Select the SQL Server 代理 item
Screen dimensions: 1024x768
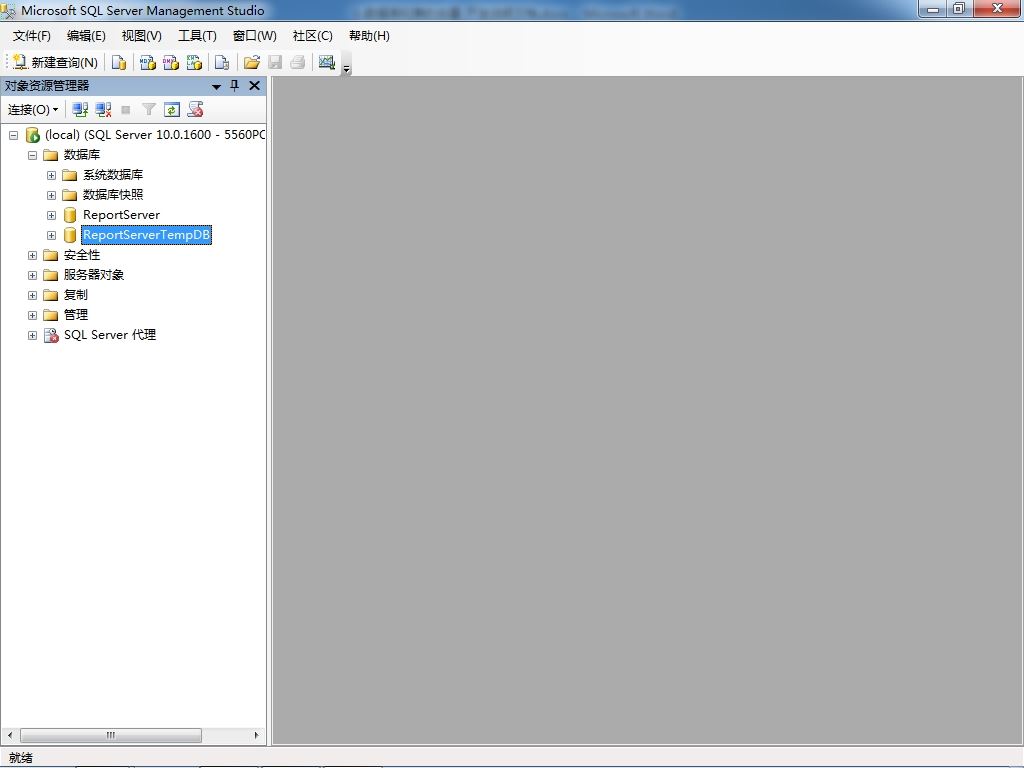coord(110,335)
